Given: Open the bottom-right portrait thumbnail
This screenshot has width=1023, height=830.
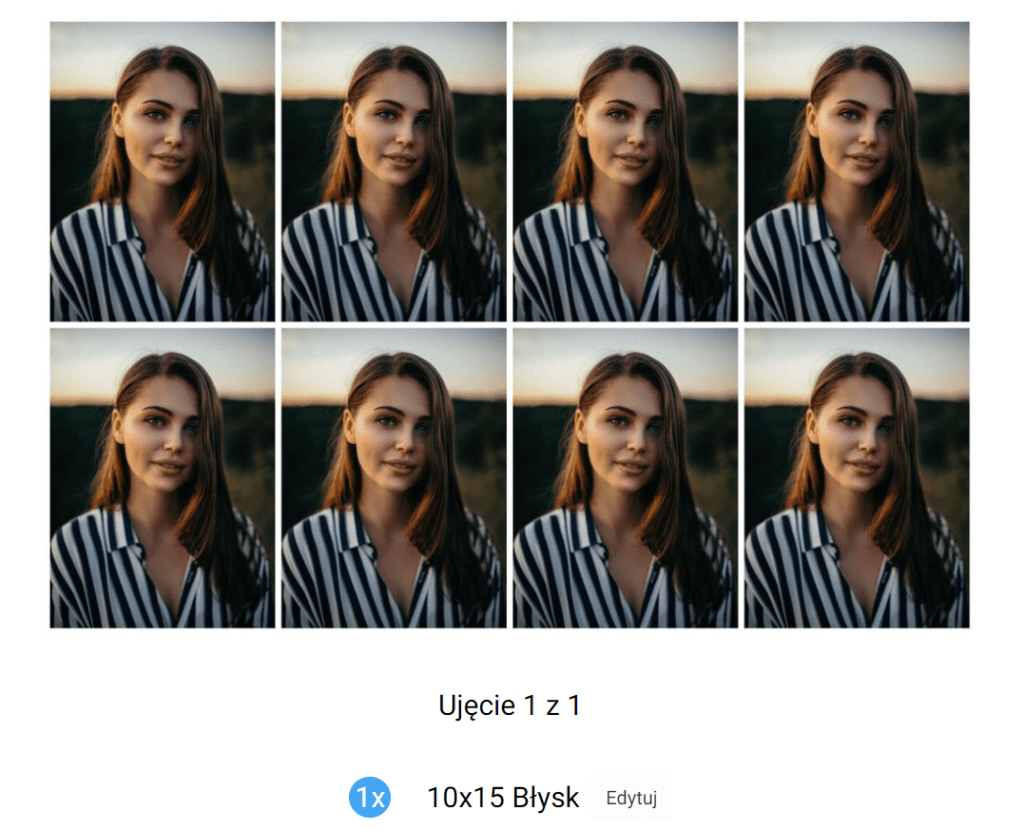Looking at the screenshot, I should click(x=857, y=478).
